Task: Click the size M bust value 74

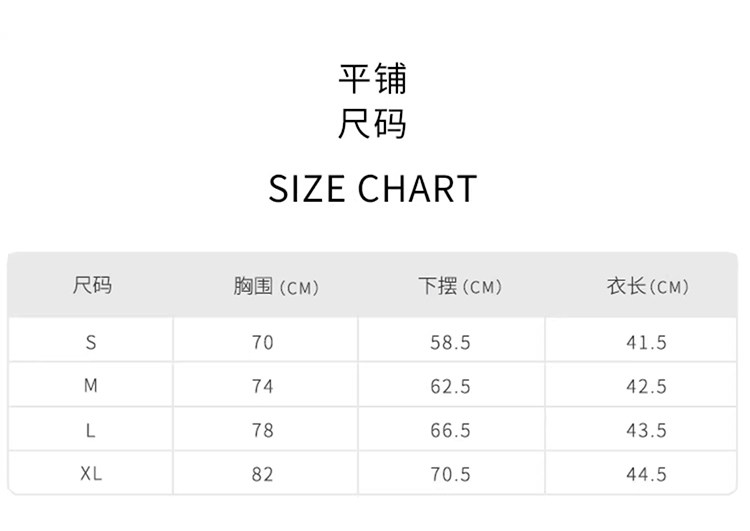Action: coord(262,387)
